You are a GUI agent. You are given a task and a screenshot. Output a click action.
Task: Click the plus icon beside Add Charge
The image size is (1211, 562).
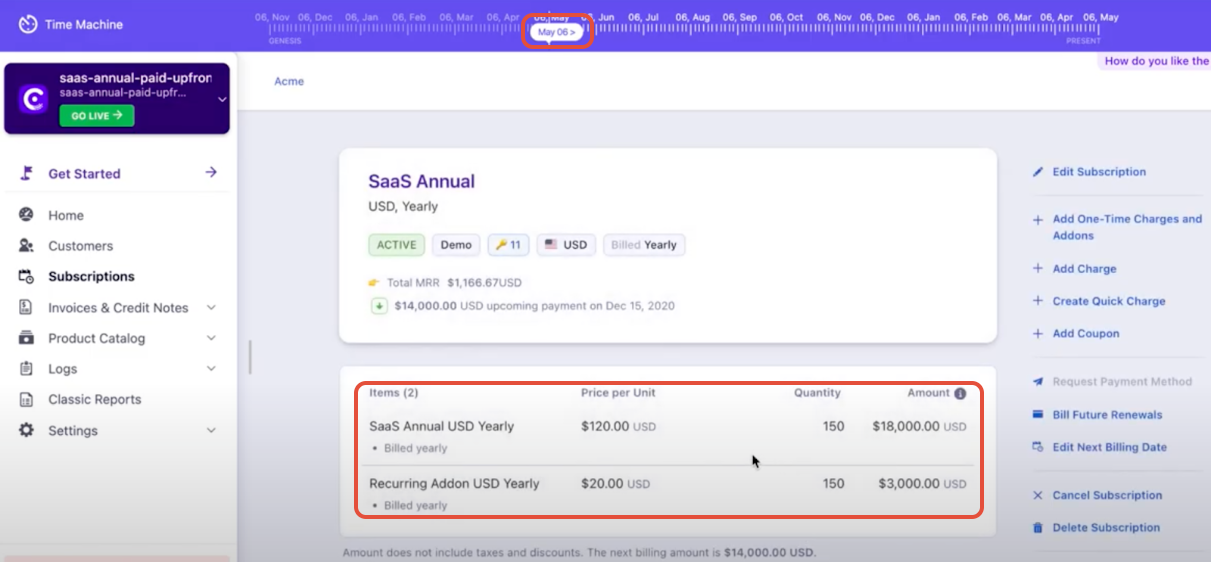(x=1038, y=268)
